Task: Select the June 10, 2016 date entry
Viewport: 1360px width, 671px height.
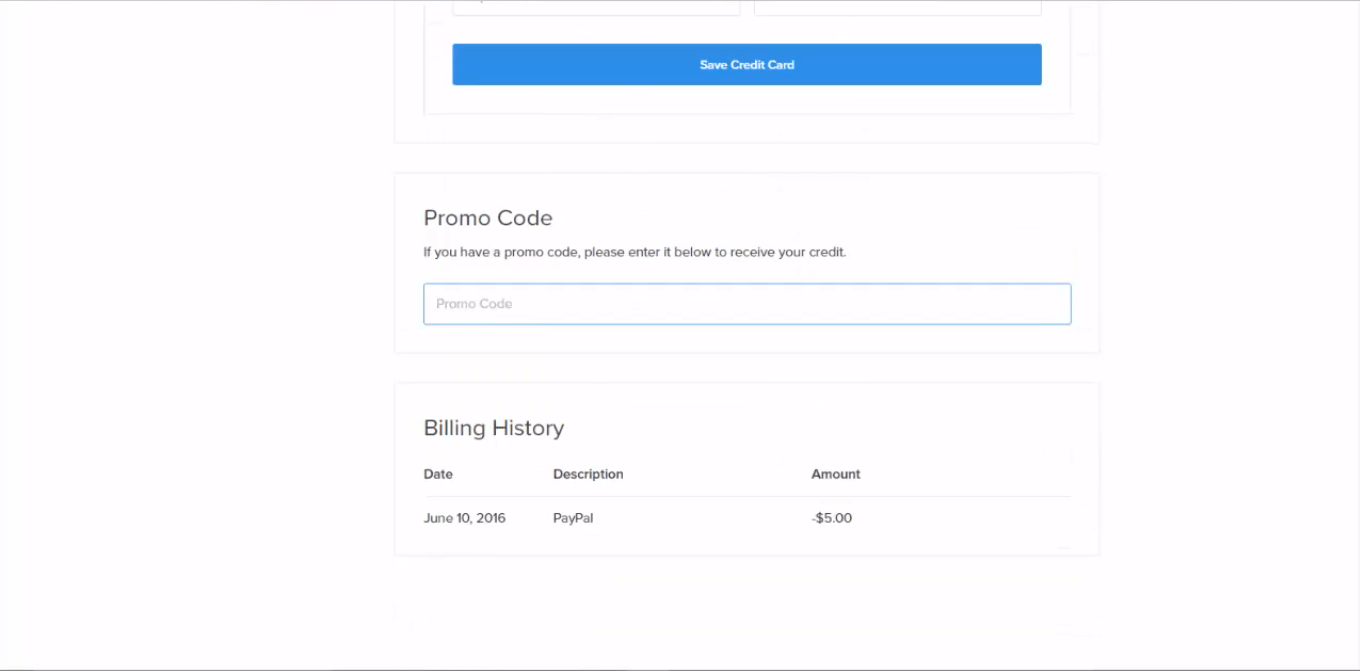Action: pos(464,518)
